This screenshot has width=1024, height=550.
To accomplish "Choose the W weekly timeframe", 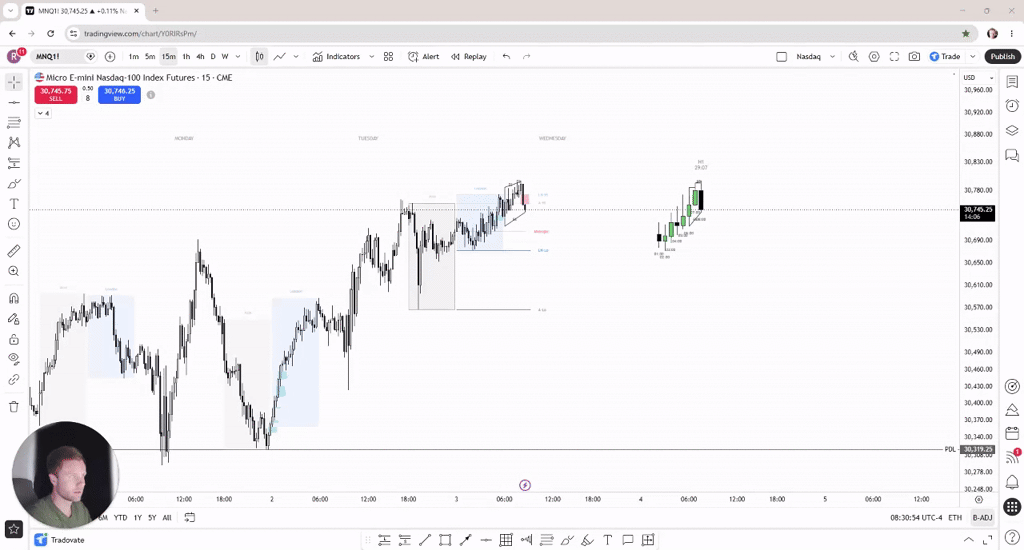I will pos(225,57).
